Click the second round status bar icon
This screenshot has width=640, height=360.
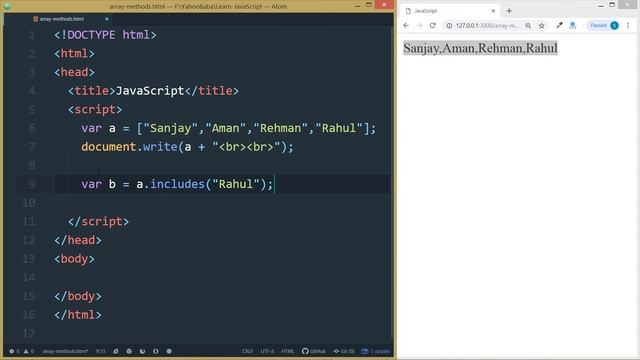pyautogui.click(x=129, y=351)
